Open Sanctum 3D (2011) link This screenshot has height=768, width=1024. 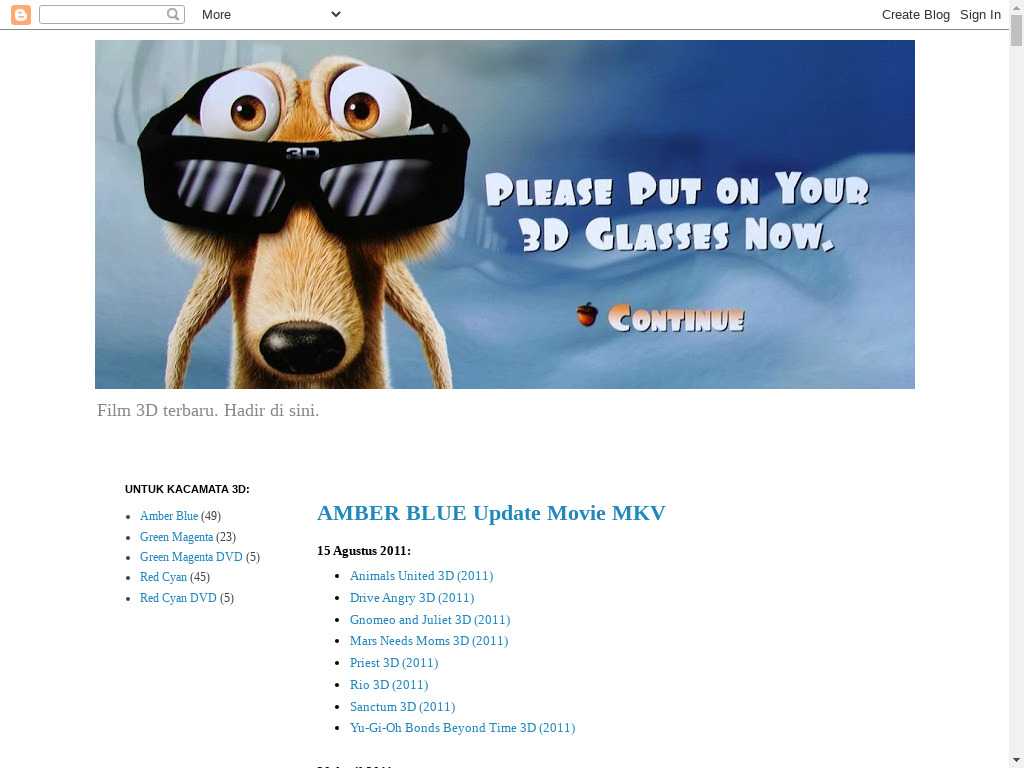tap(402, 707)
